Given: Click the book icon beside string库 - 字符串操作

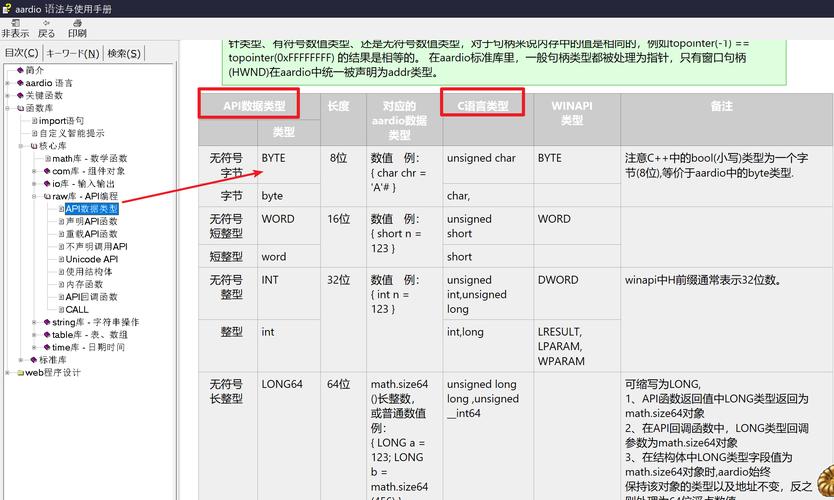Looking at the screenshot, I should [x=47, y=322].
